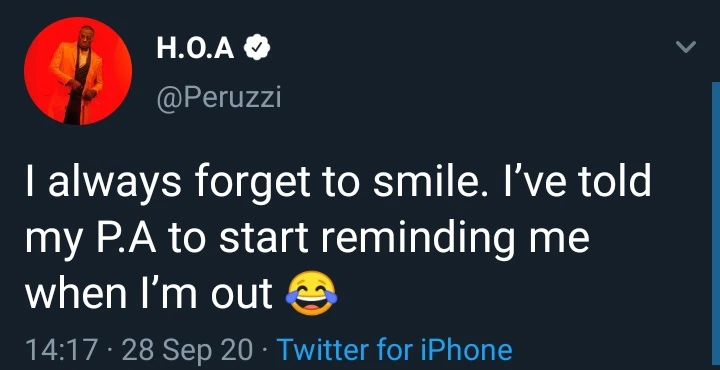
Task: Click the word "start" in second line
Action: coord(270,240)
